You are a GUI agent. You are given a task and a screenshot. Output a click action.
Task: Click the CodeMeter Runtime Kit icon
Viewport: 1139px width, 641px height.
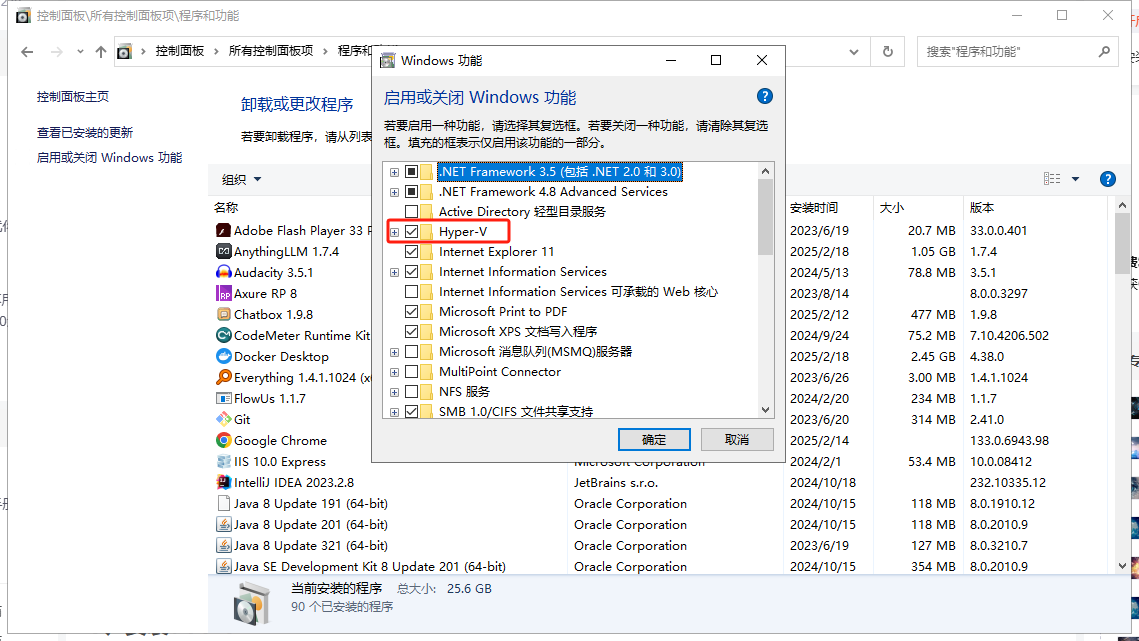pyautogui.click(x=224, y=336)
